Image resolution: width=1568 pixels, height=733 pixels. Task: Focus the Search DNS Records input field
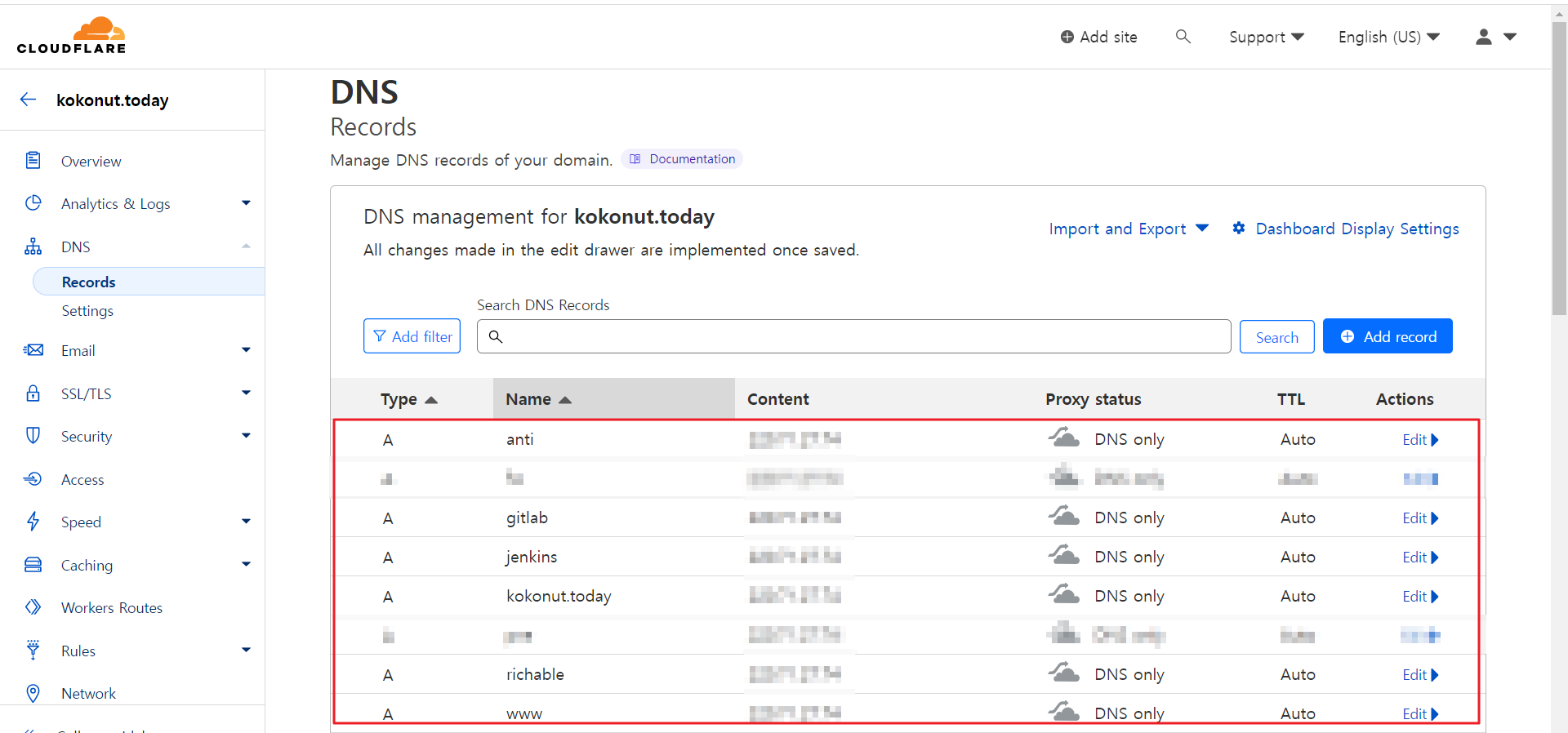(853, 336)
